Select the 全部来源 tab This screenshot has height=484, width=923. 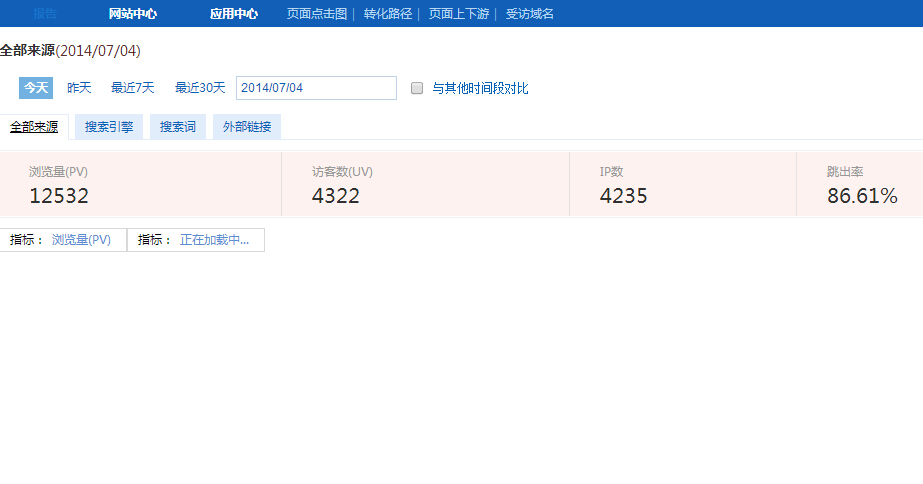(34, 127)
